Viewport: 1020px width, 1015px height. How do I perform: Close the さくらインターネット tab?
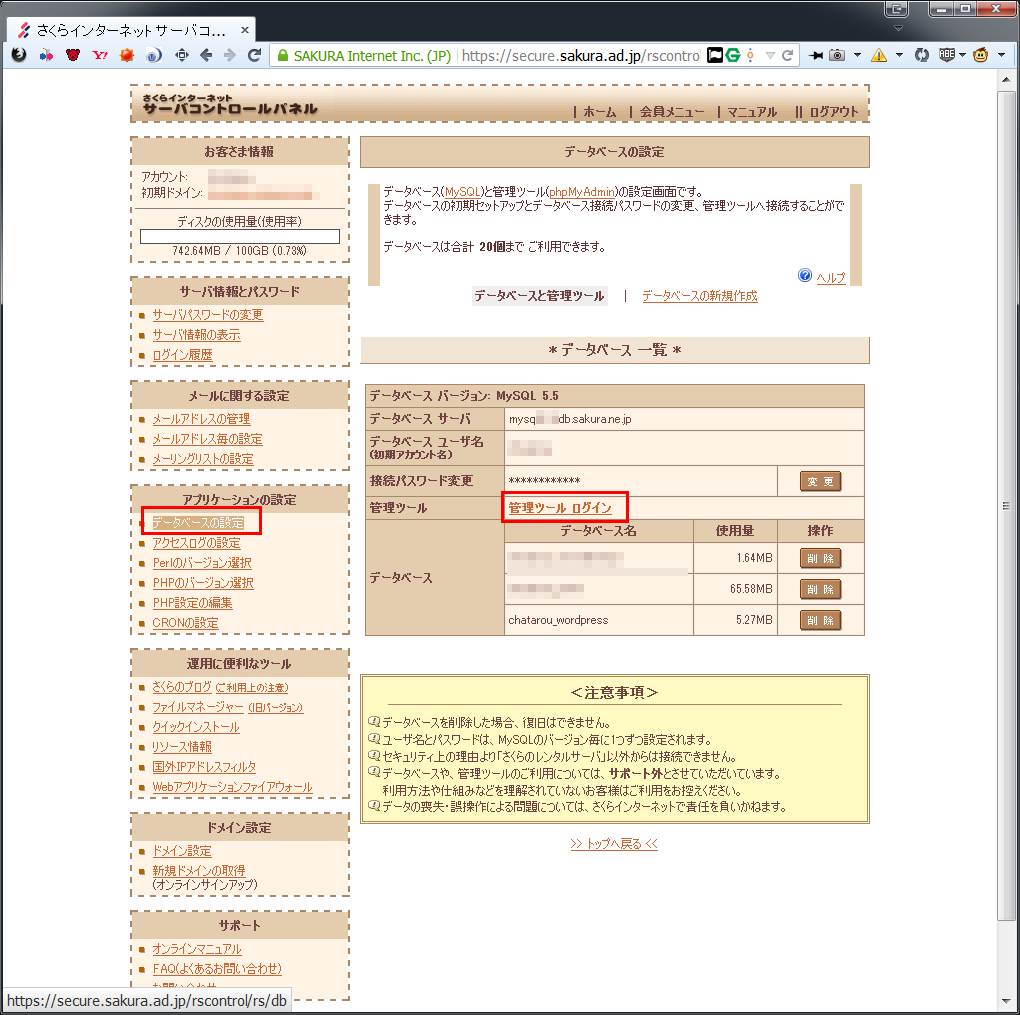[245, 30]
